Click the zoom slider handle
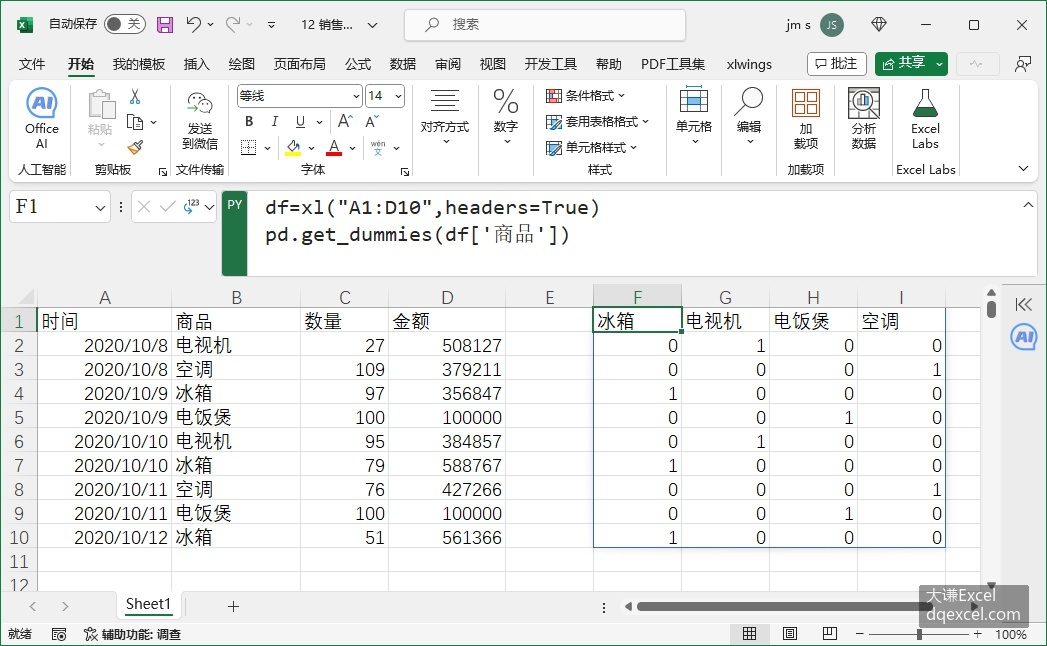Screen dimensions: 1047x646 919,634
